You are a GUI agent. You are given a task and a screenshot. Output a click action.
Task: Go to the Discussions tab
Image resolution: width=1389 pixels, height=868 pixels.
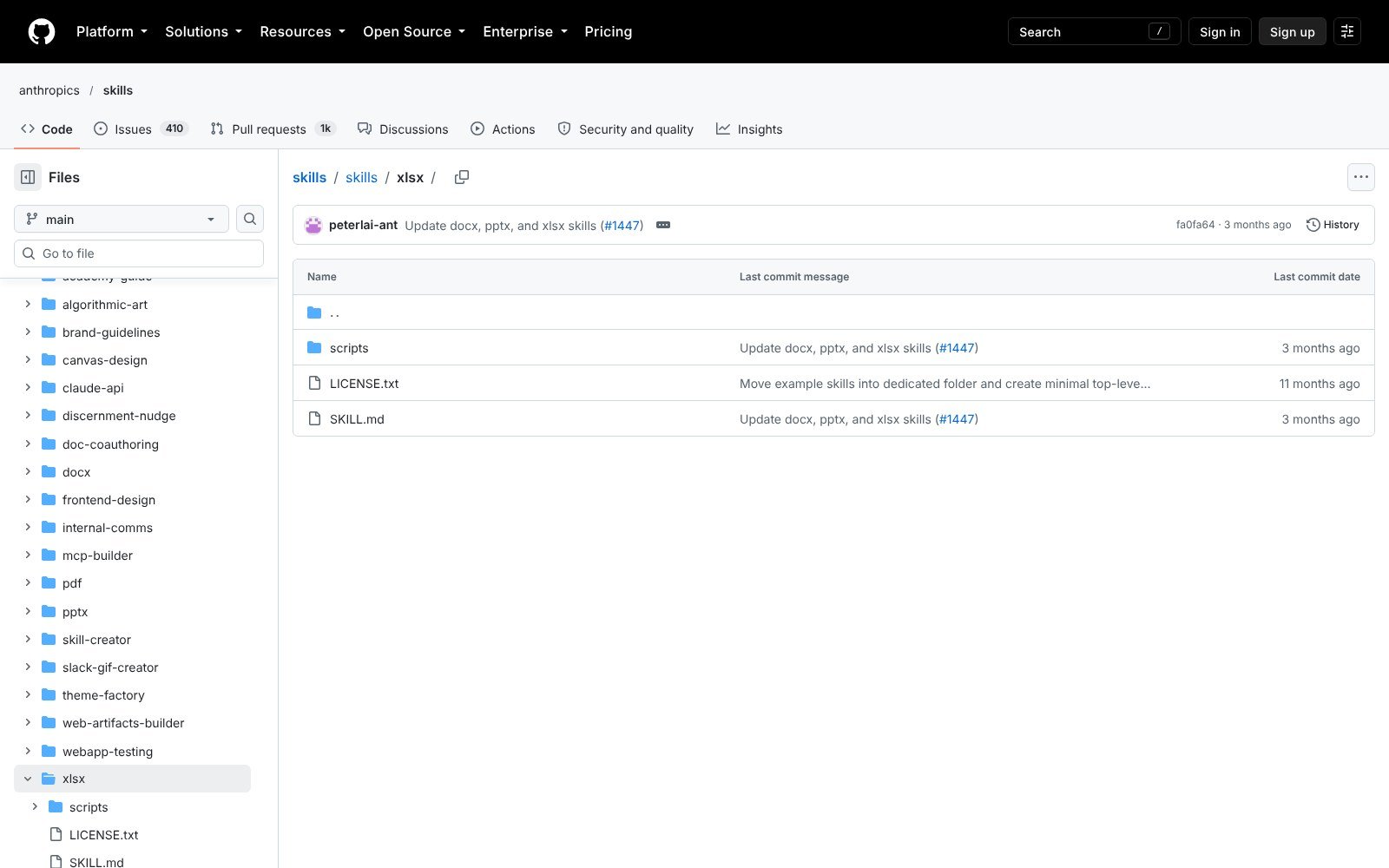pos(403,128)
